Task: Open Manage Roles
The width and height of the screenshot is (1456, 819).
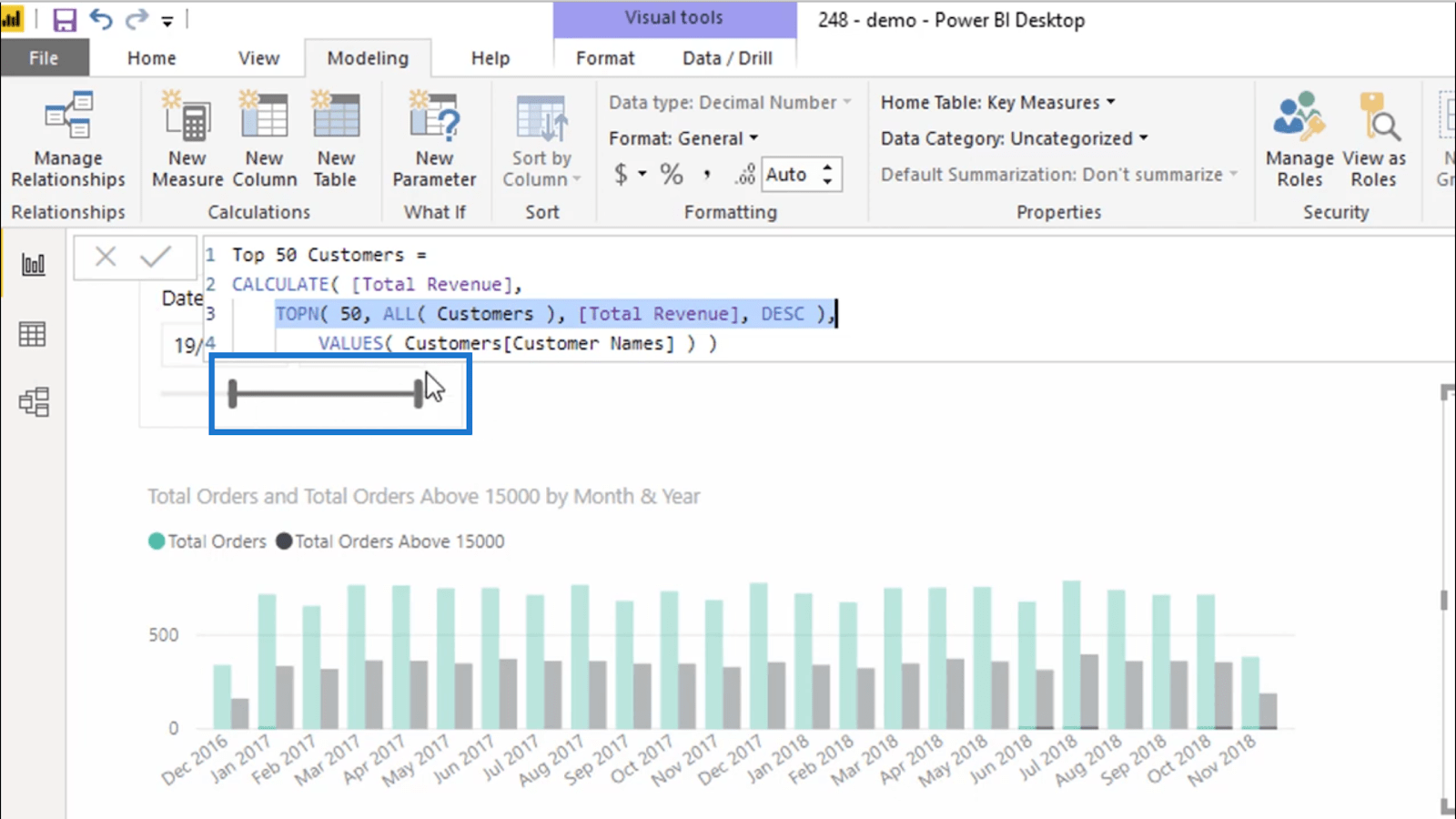Action: coord(1299,139)
